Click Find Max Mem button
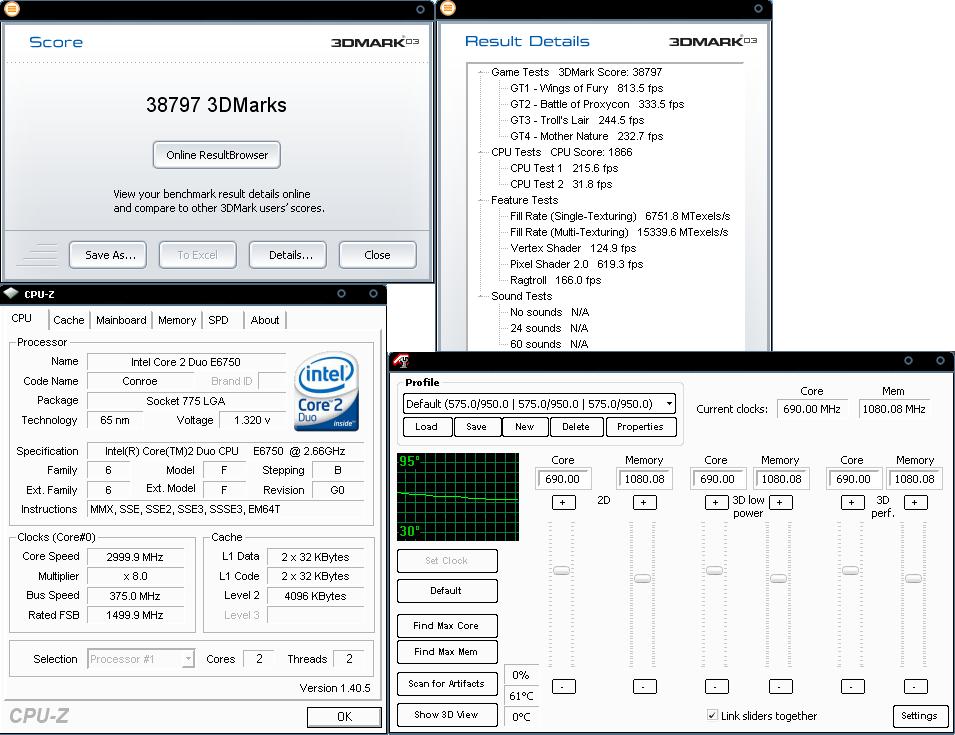 tap(447, 652)
